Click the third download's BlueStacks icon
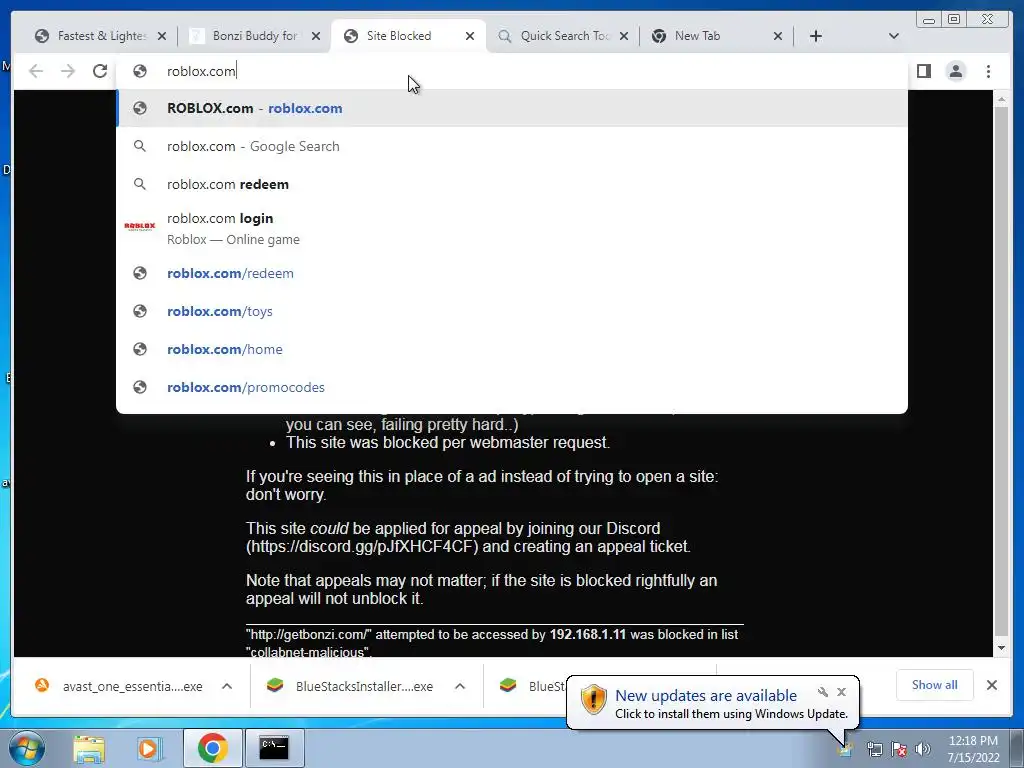1024x768 pixels. (x=508, y=685)
